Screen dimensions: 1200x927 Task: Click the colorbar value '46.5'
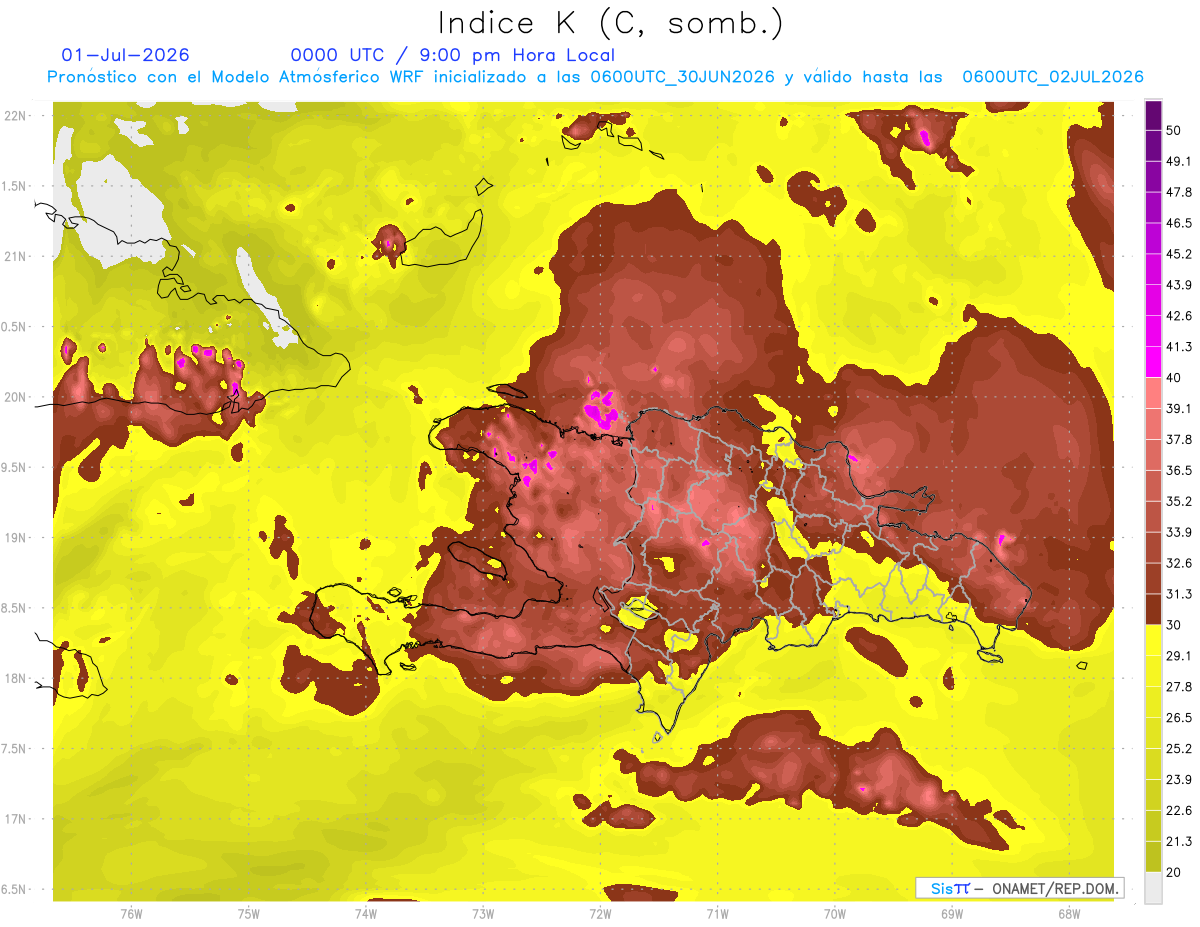tap(1179, 223)
